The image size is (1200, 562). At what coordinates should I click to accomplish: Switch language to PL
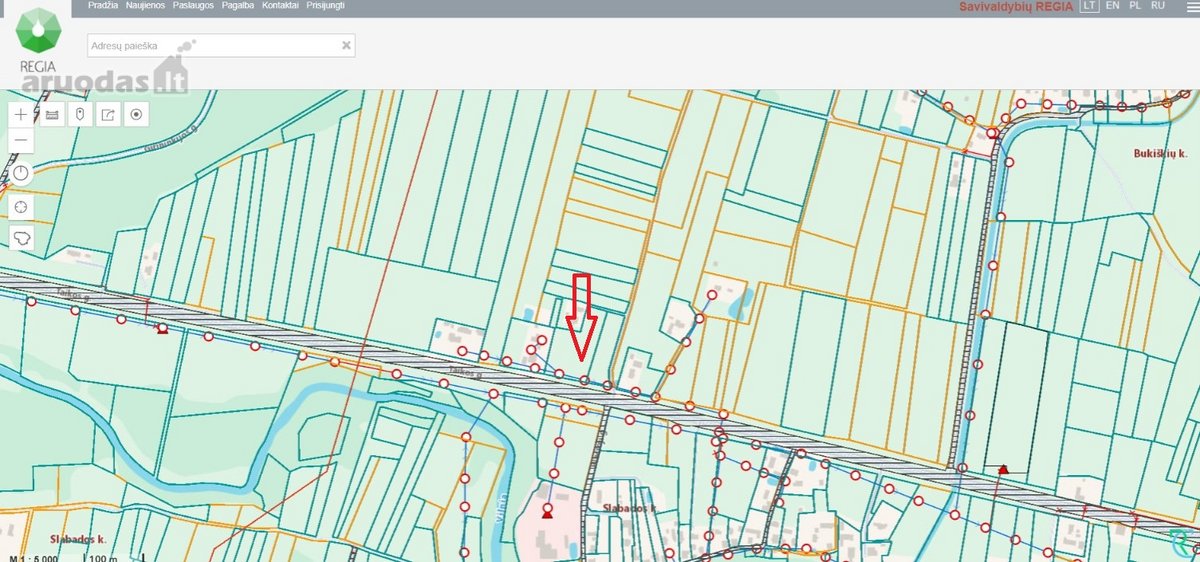pyautogui.click(x=1135, y=6)
